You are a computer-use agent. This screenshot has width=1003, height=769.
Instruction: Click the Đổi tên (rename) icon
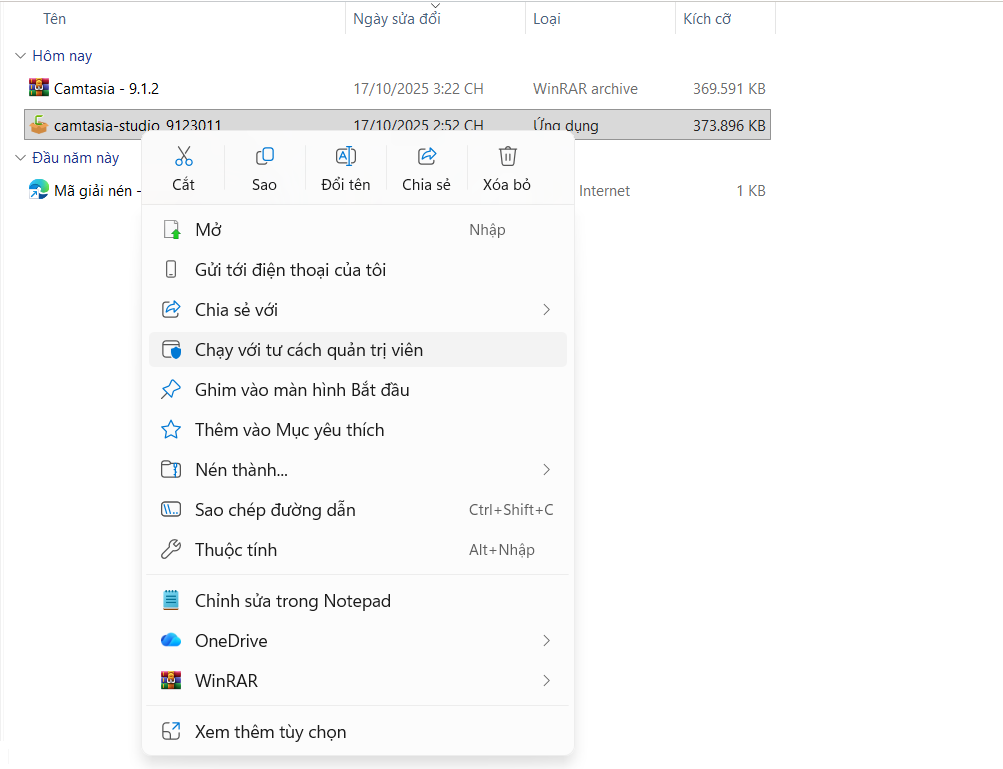[345, 157]
